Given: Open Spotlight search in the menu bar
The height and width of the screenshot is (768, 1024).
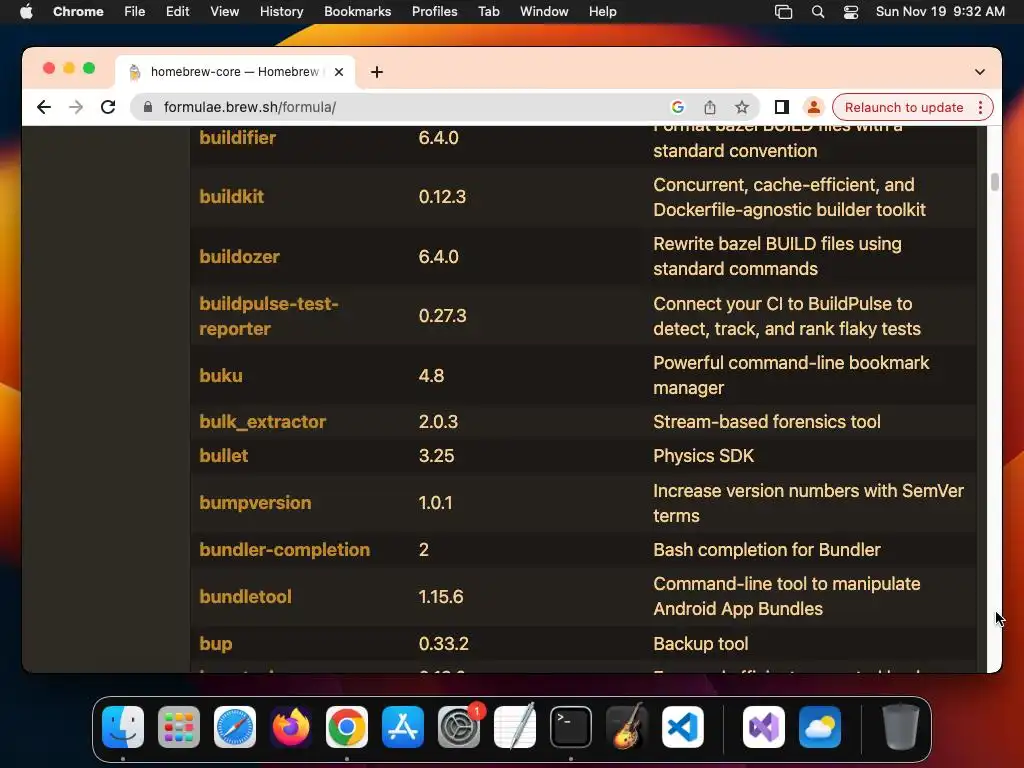Looking at the screenshot, I should [818, 12].
